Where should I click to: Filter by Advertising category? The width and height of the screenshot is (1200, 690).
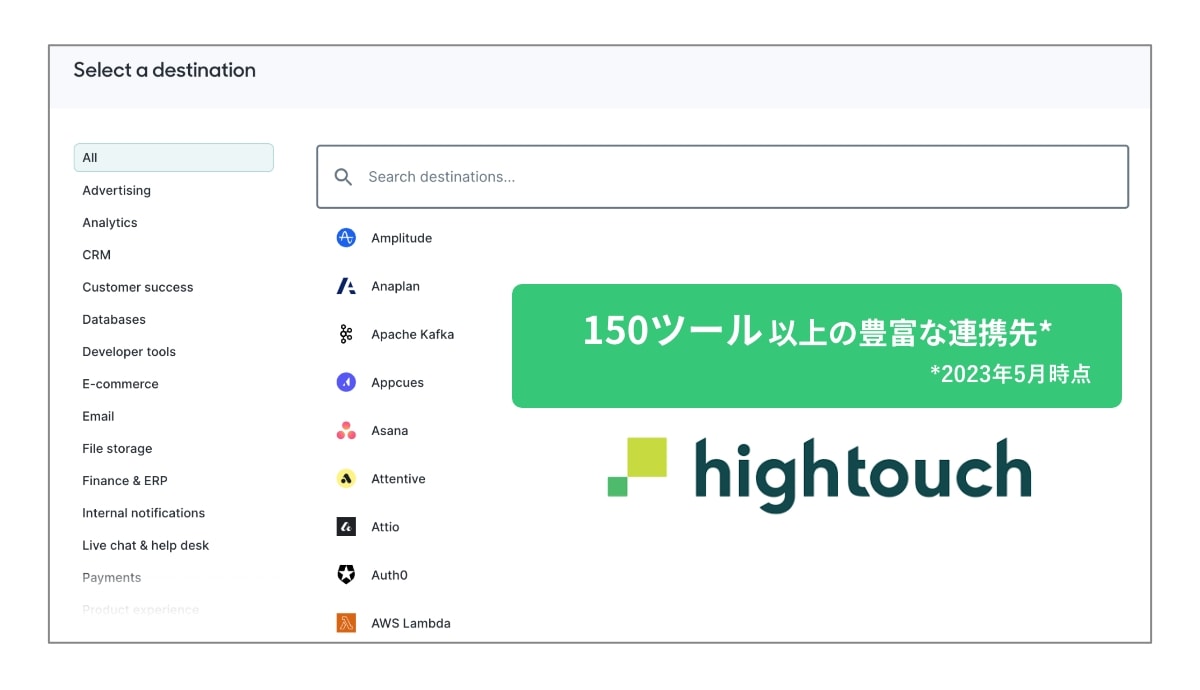[x=116, y=190]
